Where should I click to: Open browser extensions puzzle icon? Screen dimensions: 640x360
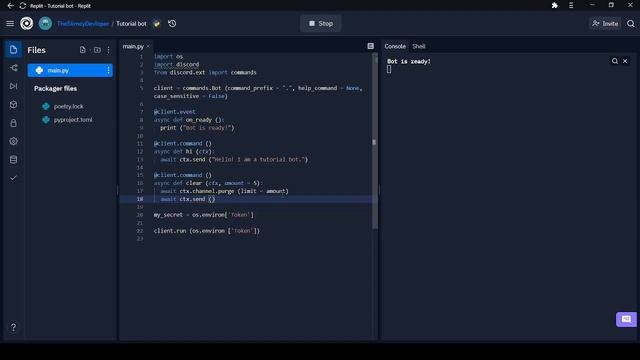tap(554, 5)
